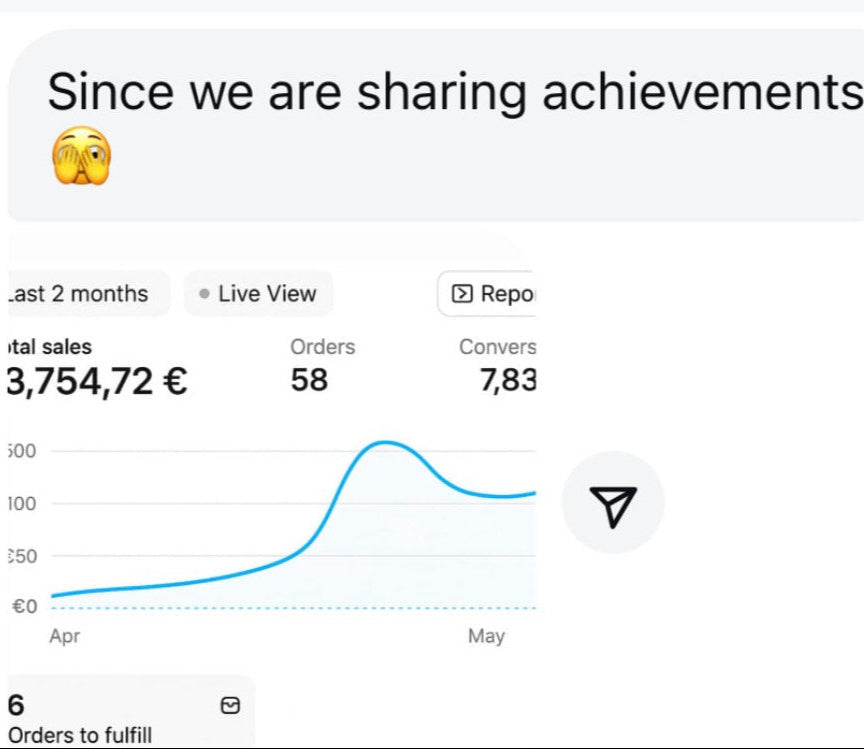Open the Live View button

click(258, 294)
